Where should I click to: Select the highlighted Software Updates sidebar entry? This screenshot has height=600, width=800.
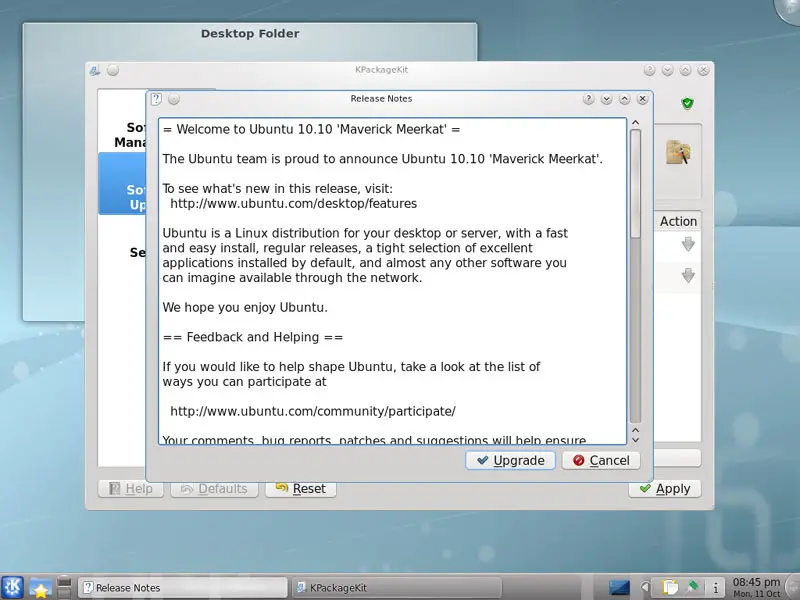[122, 184]
